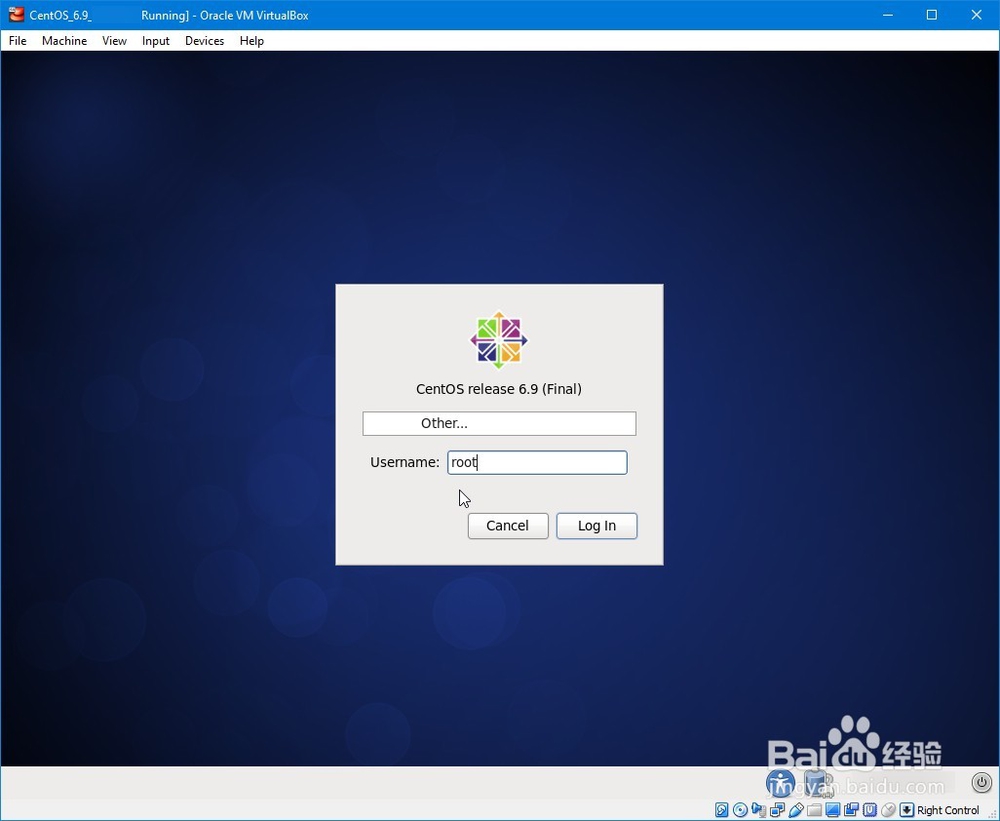Close the VirtualBox window

[x=976, y=15]
